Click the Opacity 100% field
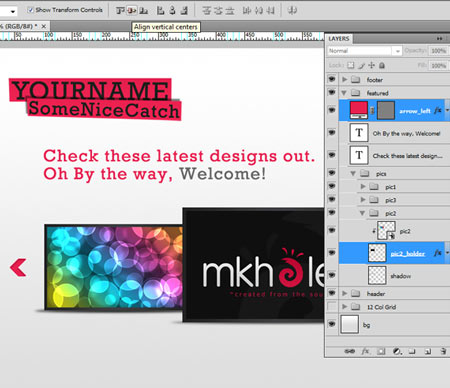The width and height of the screenshot is (450, 388). coord(439,51)
